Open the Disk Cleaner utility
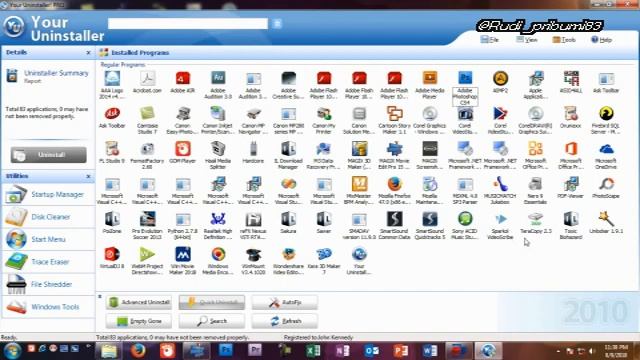The height and width of the screenshot is (360, 640). click(x=48, y=217)
